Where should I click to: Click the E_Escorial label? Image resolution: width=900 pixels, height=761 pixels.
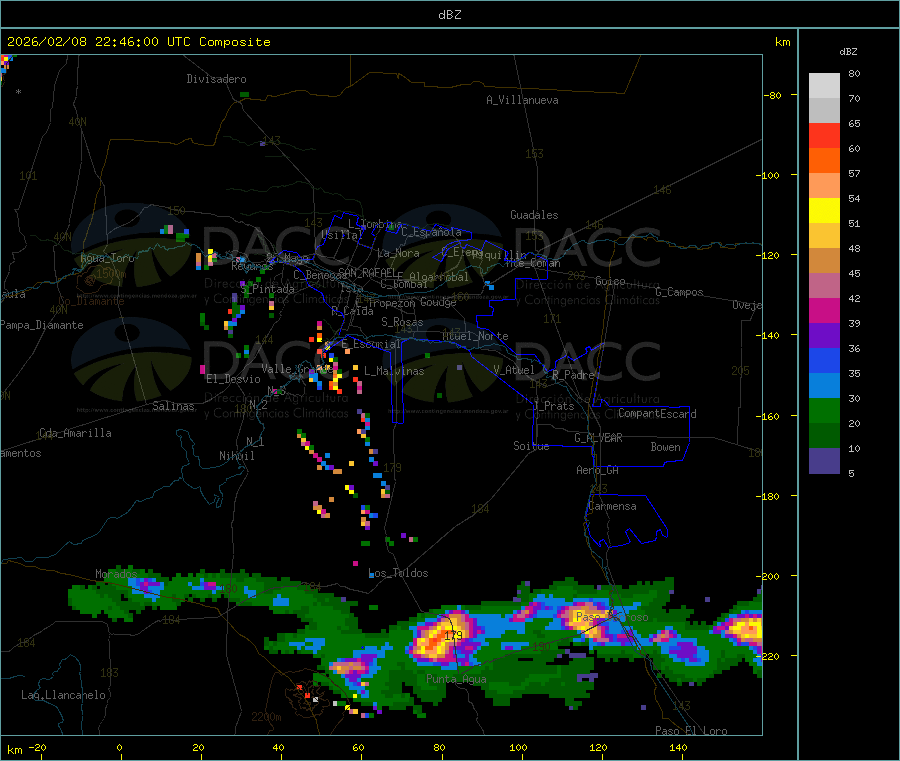click(371, 344)
